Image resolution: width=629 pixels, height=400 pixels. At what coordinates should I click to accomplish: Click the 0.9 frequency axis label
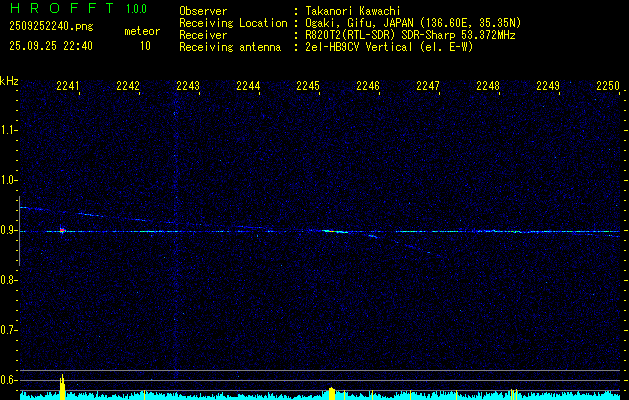(9, 230)
